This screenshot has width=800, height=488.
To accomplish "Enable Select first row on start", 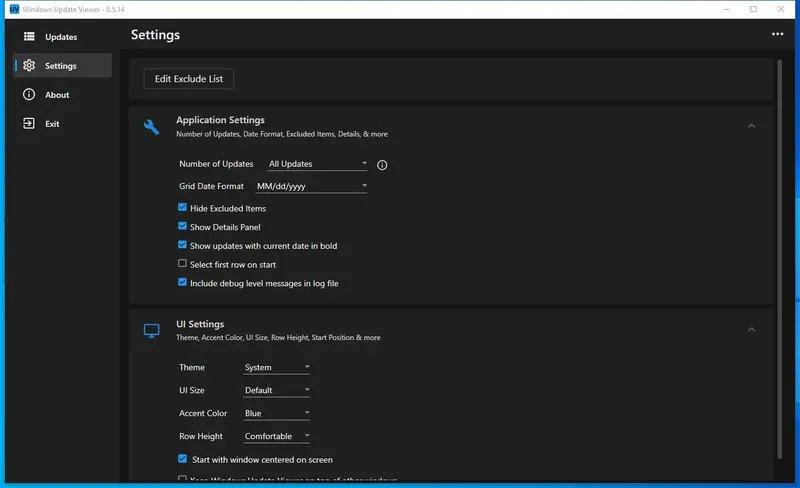I will point(183,264).
